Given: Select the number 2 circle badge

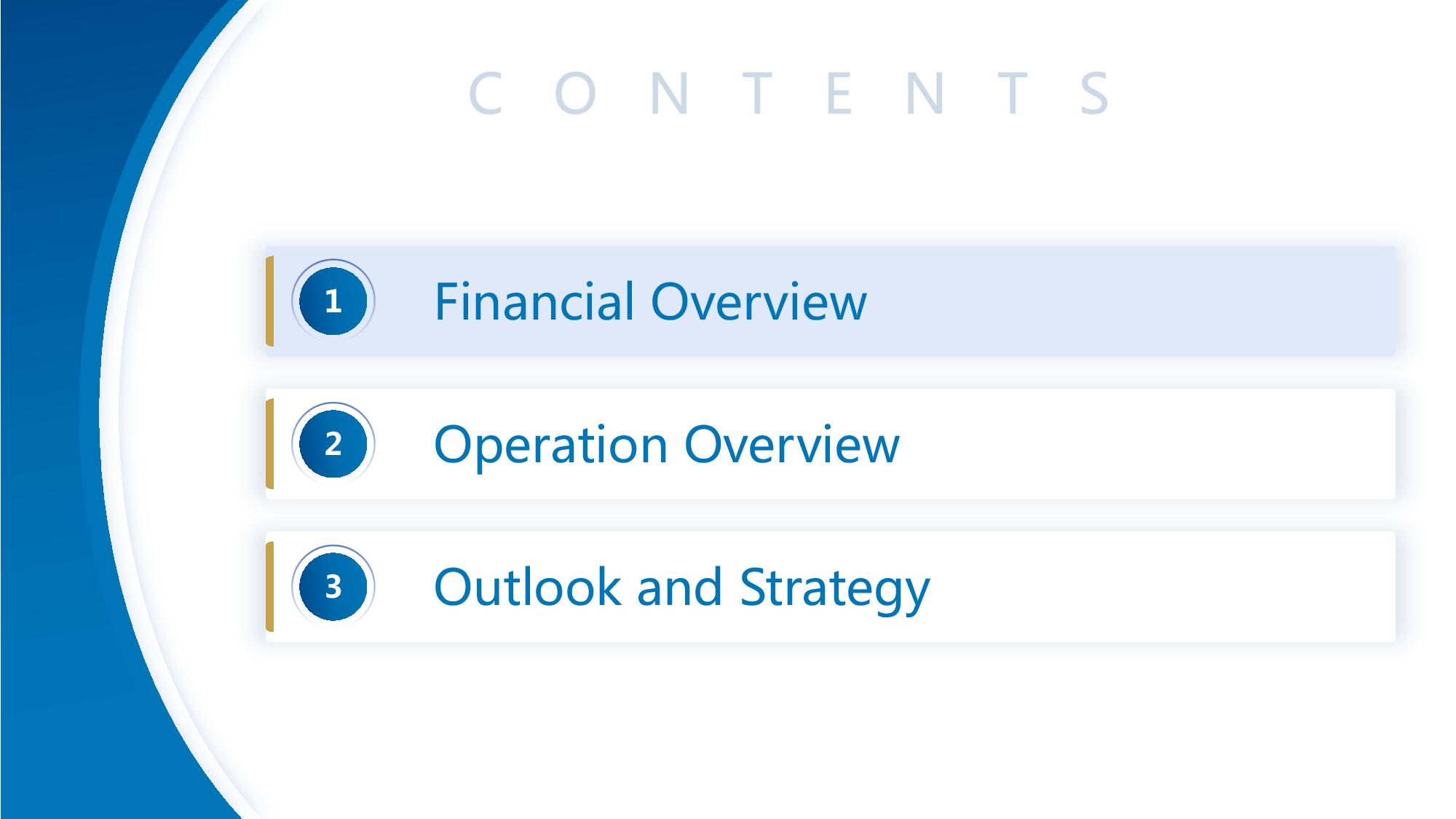Looking at the screenshot, I should click(333, 443).
